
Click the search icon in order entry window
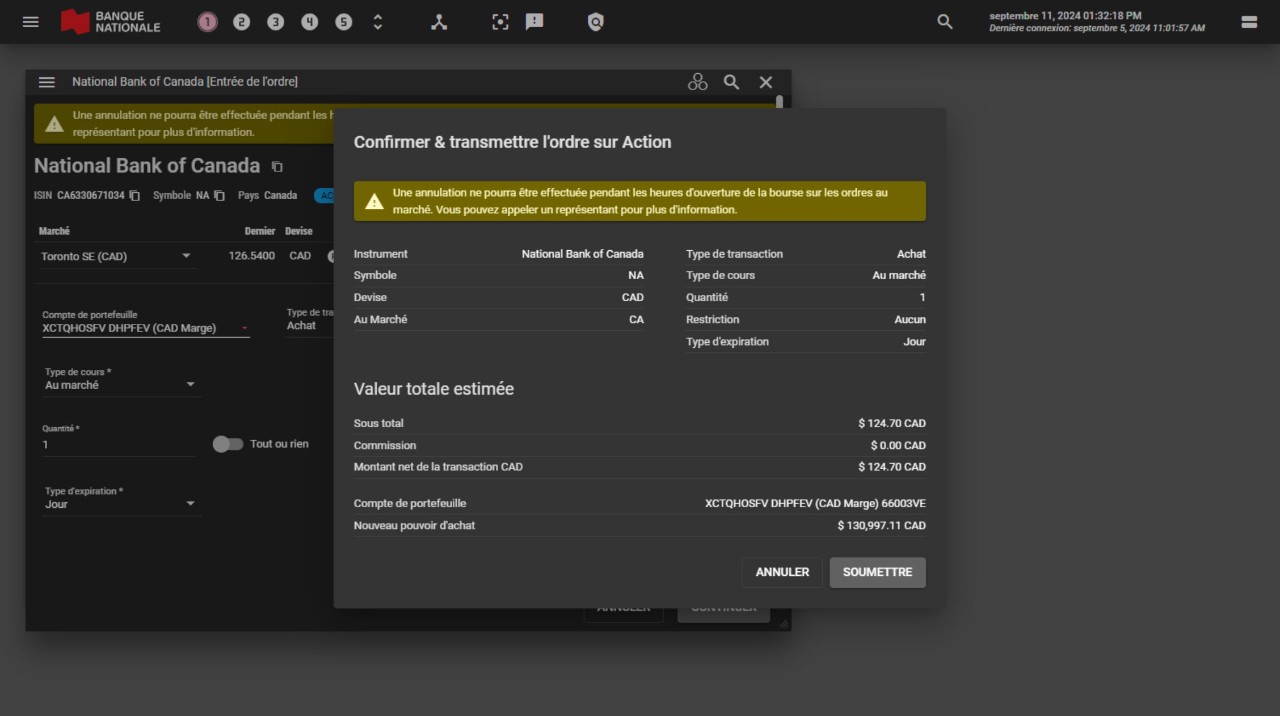[732, 82]
